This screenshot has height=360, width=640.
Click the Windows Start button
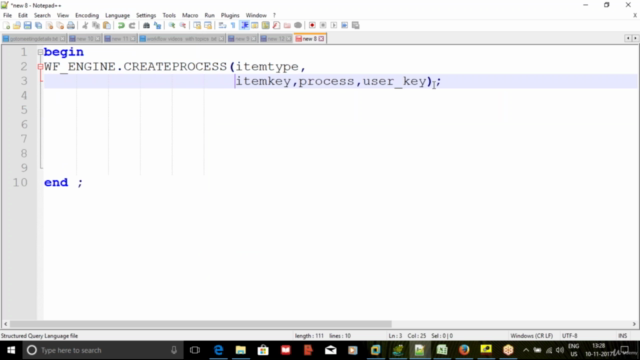click(x=11, y=350)
